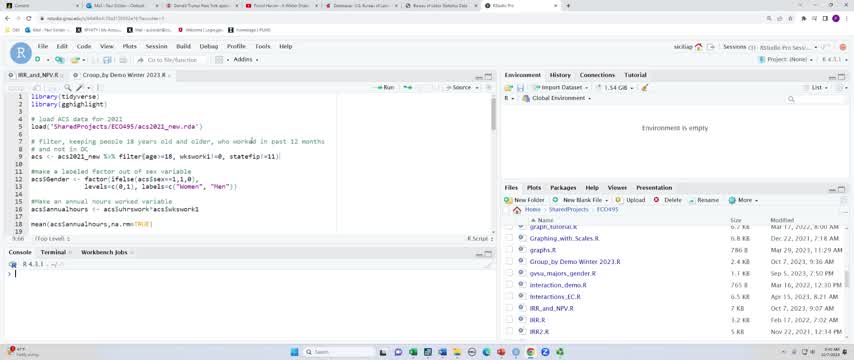854x360 pixels.
Task: Maximize the source editor pane
Action: (488, 77)
